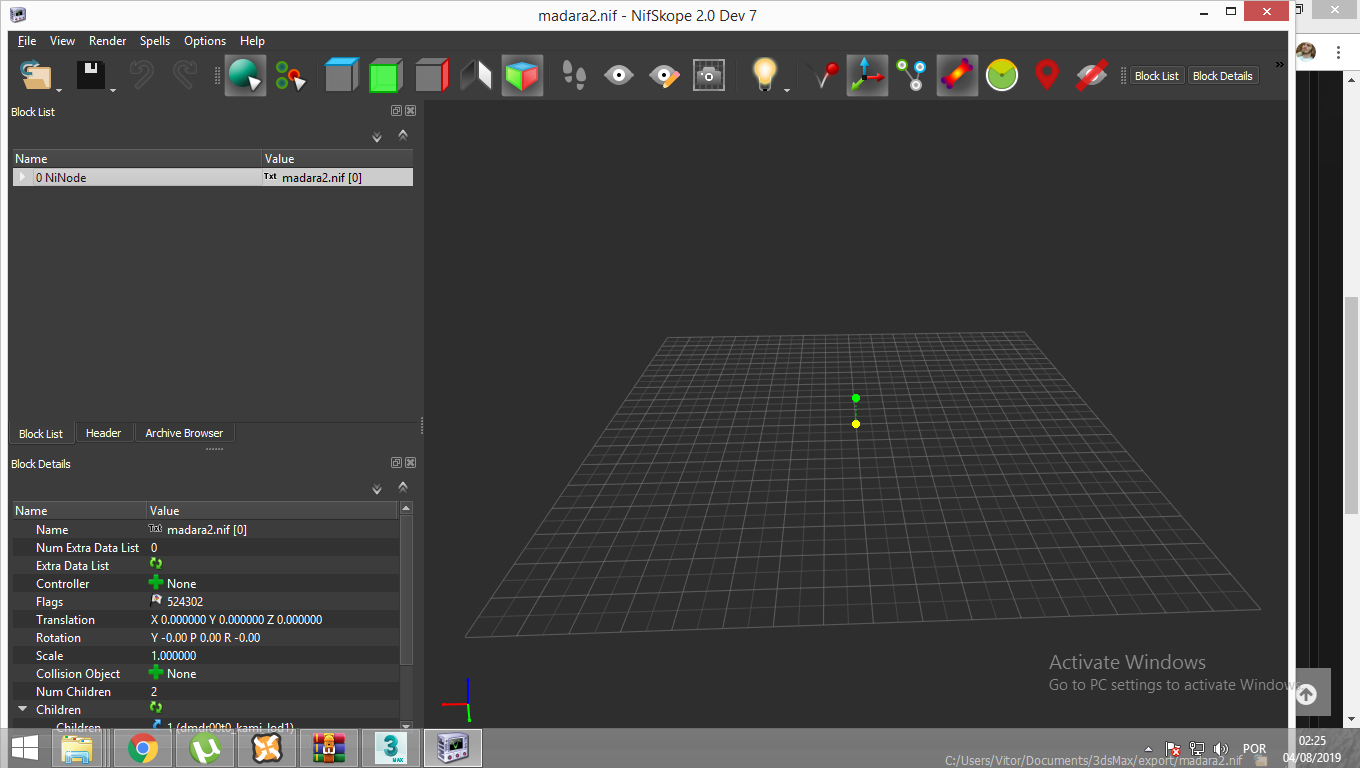Select the Perspective colored cube view
The image size is (1360, 768).
tap(522, 75)
